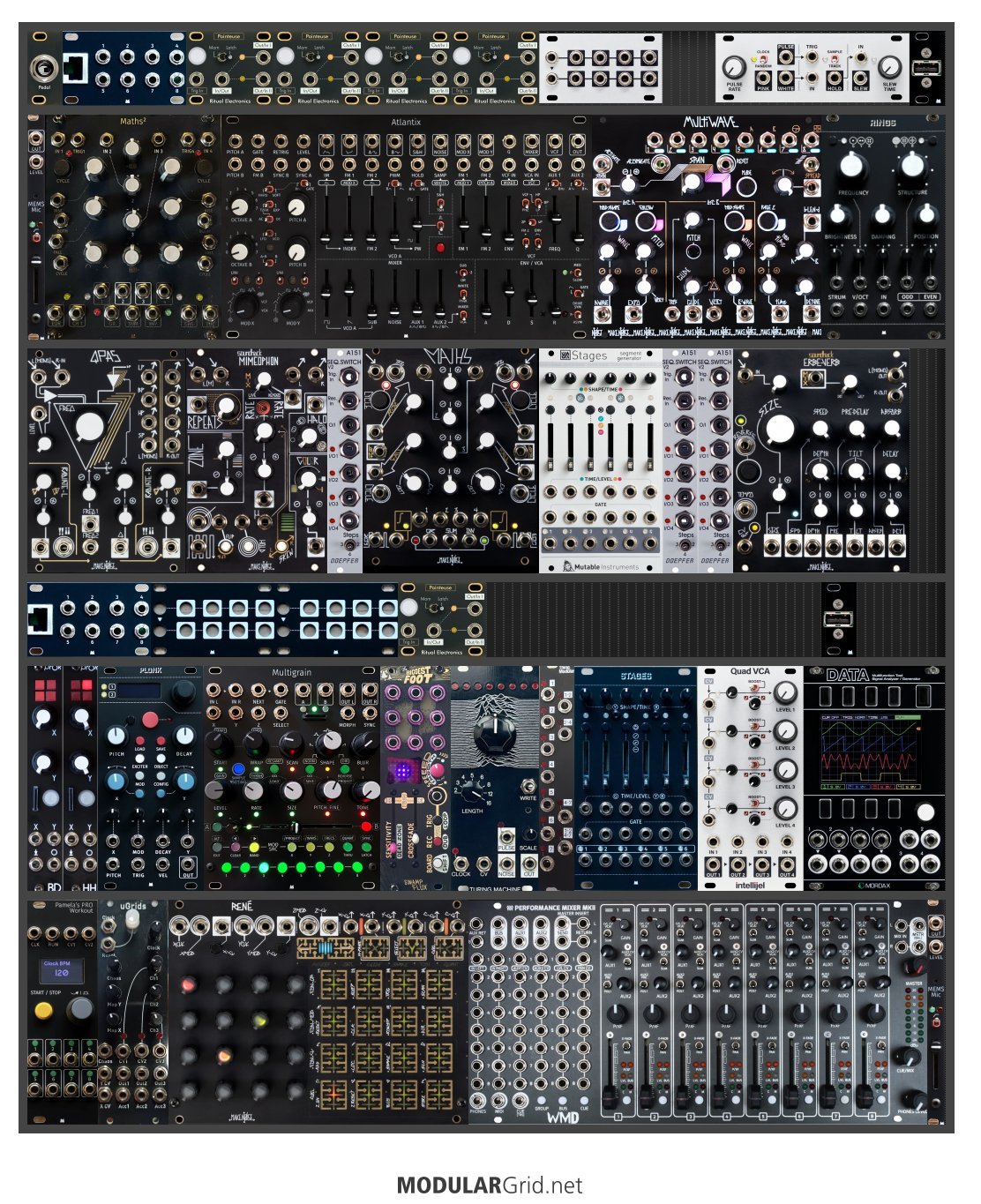This screenshot has height=1204, width=981.
Task: Click the SLEW TIME knob
Action: click(x=889, y=67)
